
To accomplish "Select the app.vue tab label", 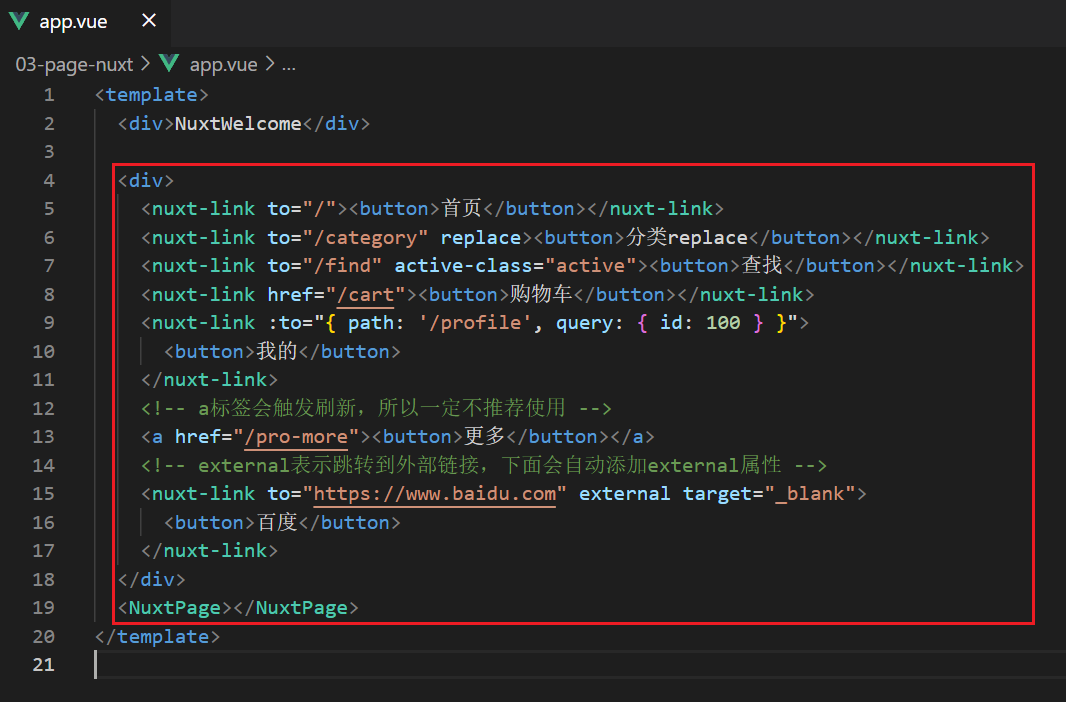I will tap(73, 22).
